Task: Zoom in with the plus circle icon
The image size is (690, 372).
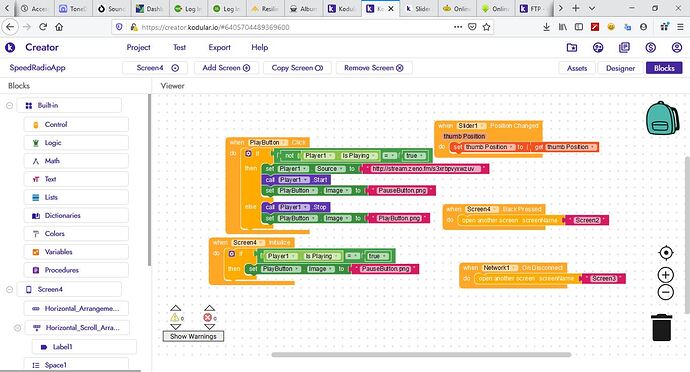Action: coord(666,275)
